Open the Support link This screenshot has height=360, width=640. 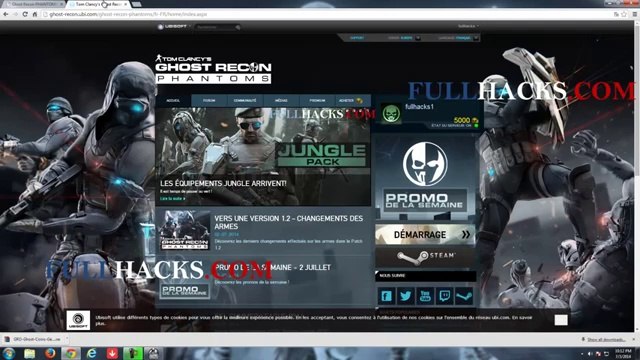point(357,38)
